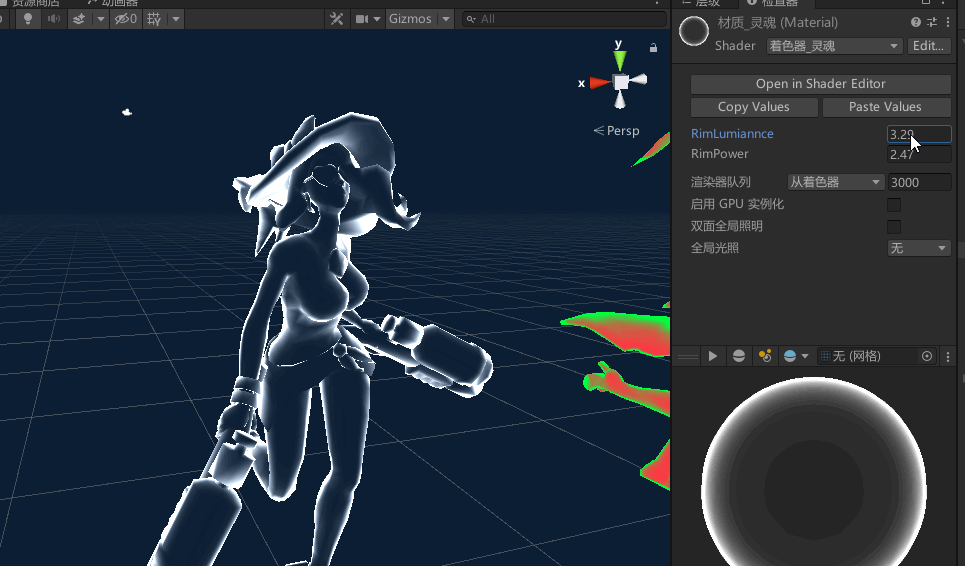Open material presets sliders icon
This screenshot has height=566, width=965.
(x=932, y=22)
